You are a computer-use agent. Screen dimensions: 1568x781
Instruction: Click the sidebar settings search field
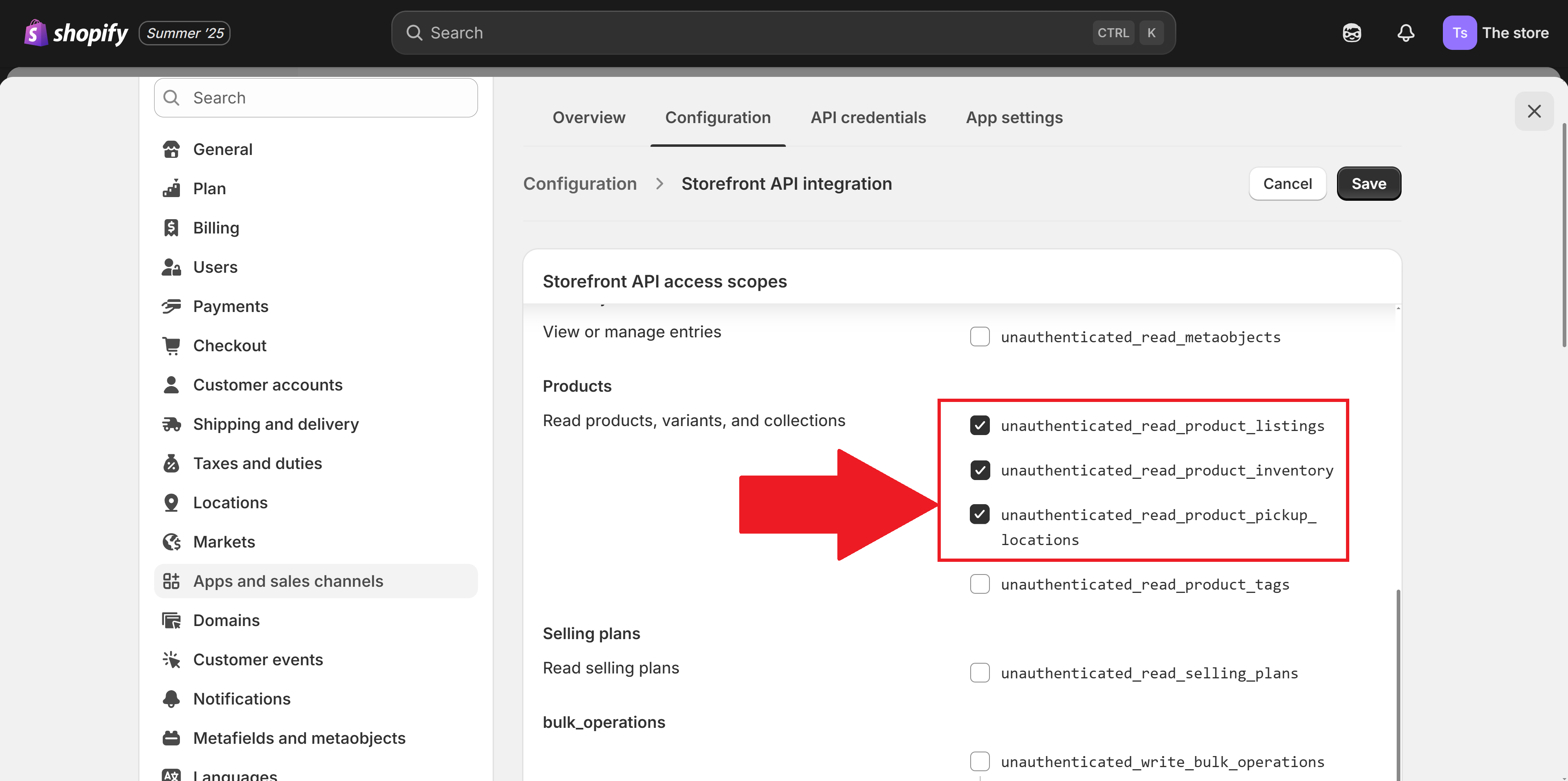click(315, 97)
